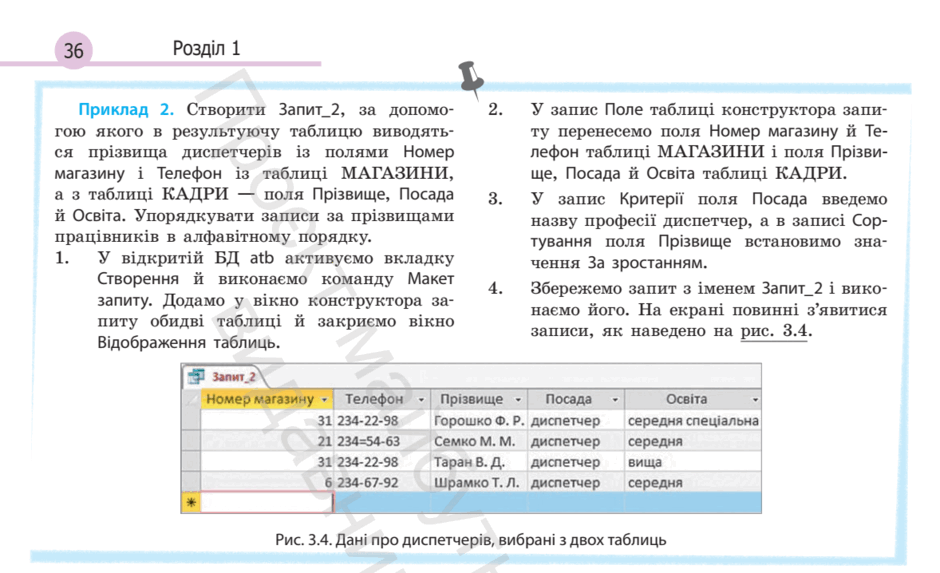Click store number 21 cell

(267, 441)
